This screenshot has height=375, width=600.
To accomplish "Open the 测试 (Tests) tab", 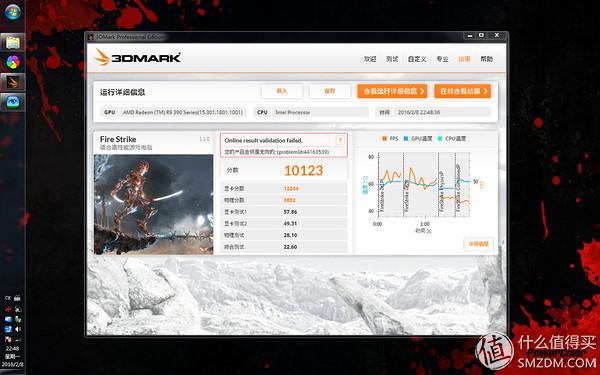I will click(x=392, y=59).
